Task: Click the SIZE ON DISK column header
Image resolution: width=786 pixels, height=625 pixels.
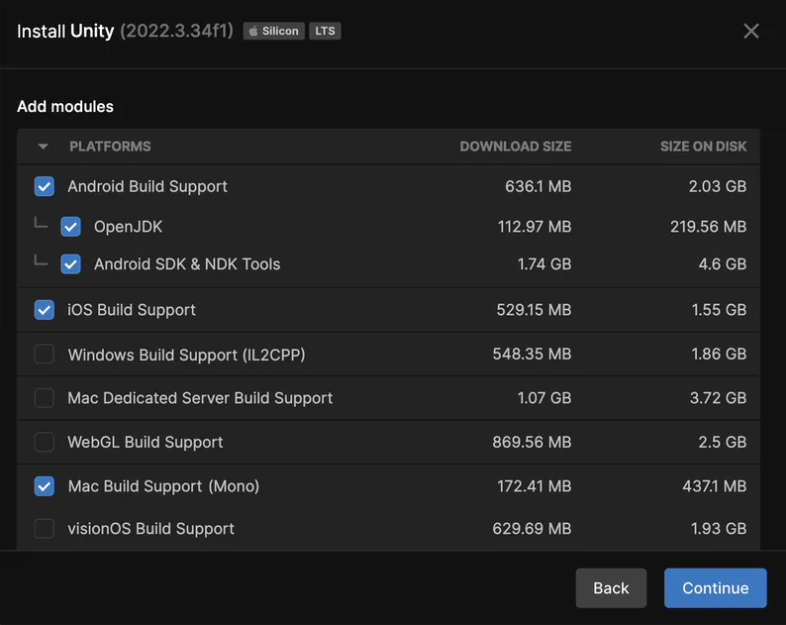Action: [x=703, y=146]
